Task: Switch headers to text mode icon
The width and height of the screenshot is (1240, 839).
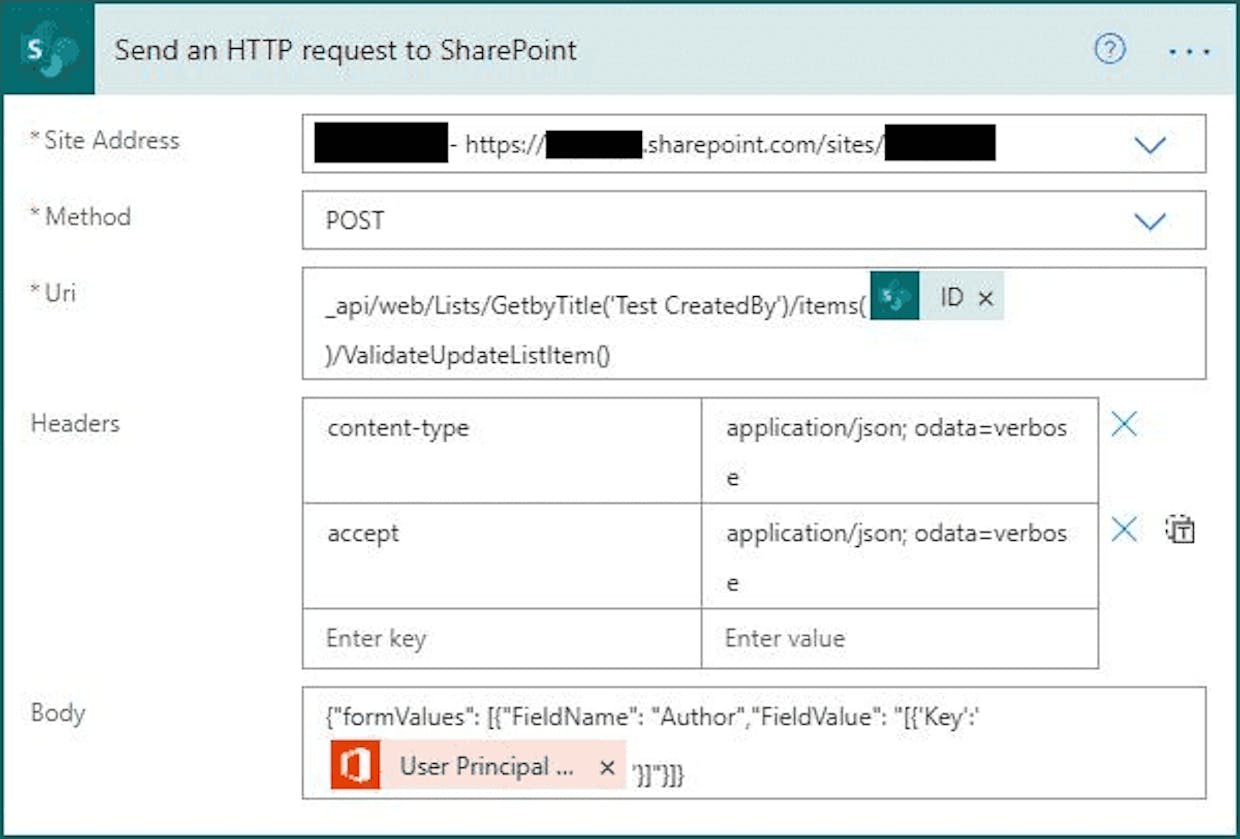Action: (1180, 529)
